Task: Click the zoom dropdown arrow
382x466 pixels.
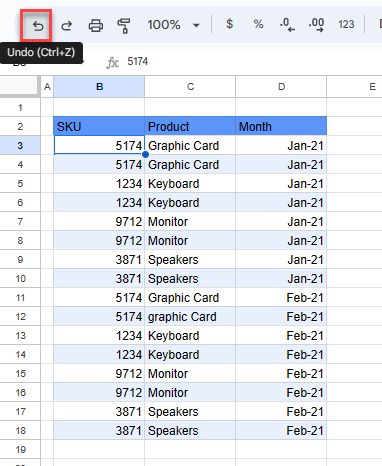Action: [196, 25]
